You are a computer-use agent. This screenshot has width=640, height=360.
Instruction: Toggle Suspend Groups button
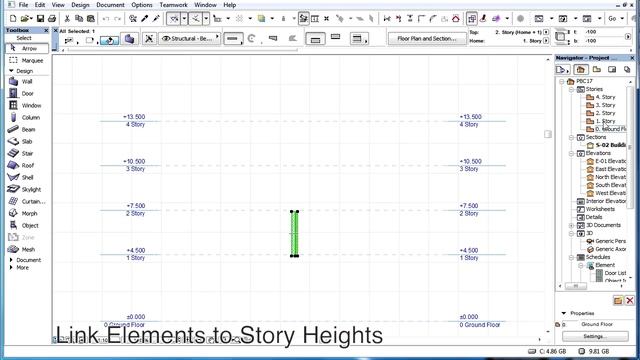304,18
